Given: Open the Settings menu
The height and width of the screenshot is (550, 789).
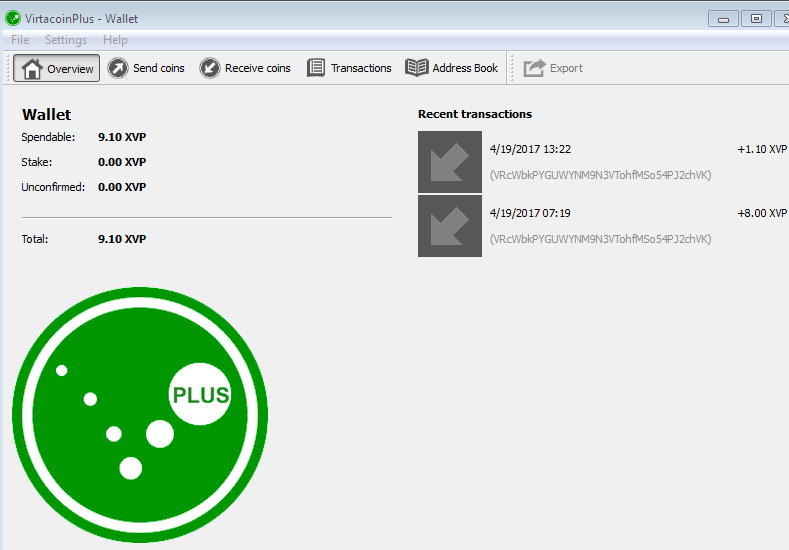Looking at the screenshot, I should 66,40.
